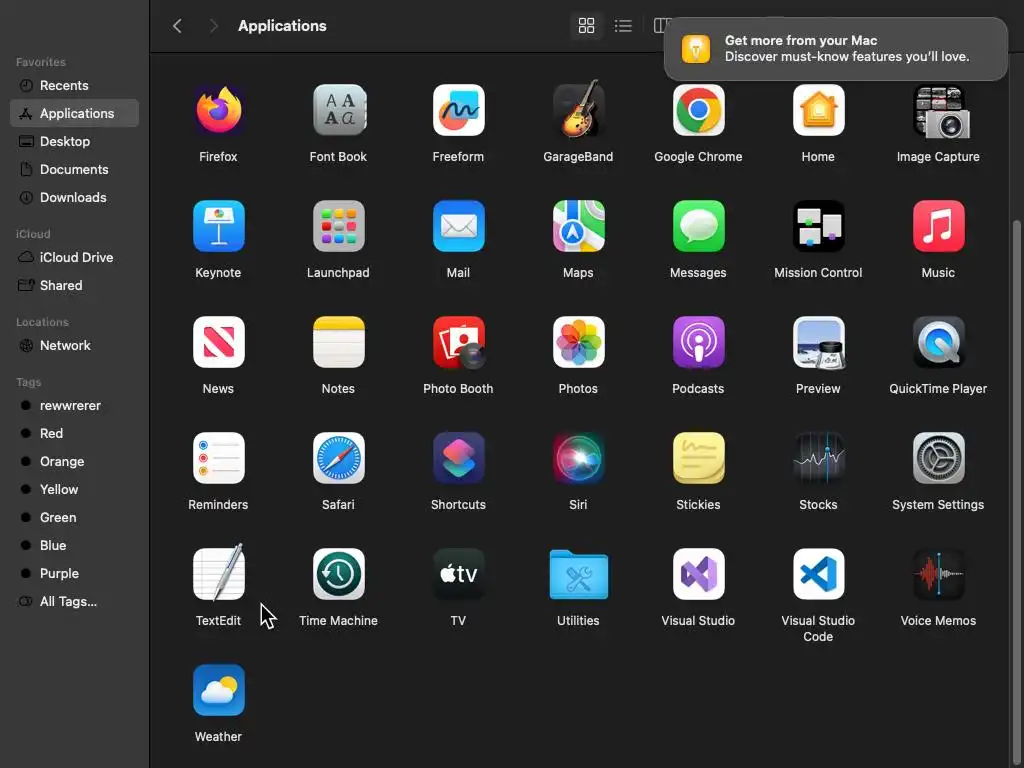This screenshot has height=768, width=1024.
Task: Open Google Chrome from Applications
Action: [x=698, y=110]
